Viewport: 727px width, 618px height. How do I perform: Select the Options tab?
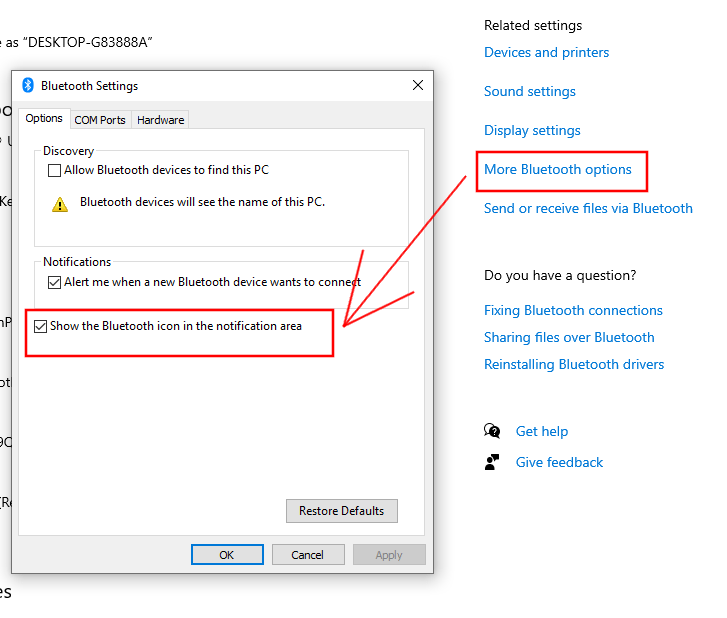(44, 118)
